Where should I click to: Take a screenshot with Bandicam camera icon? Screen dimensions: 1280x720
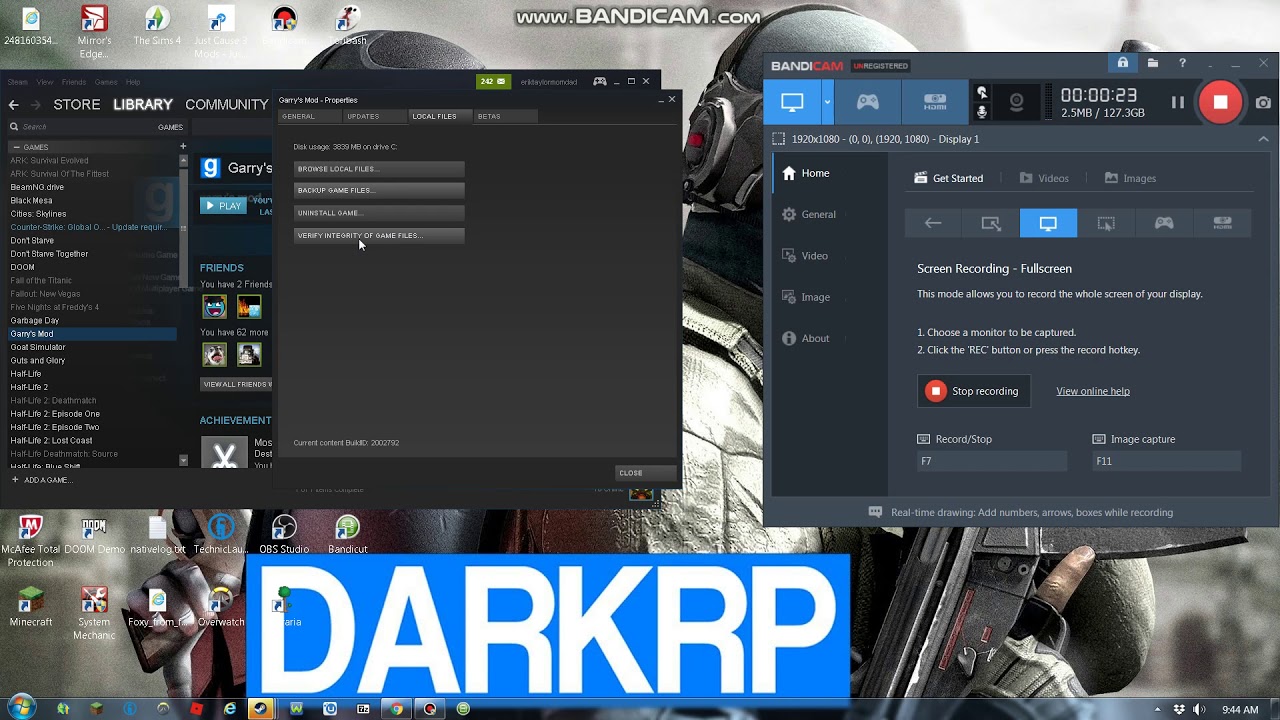pyautogui.click(x=1263, y=102)
